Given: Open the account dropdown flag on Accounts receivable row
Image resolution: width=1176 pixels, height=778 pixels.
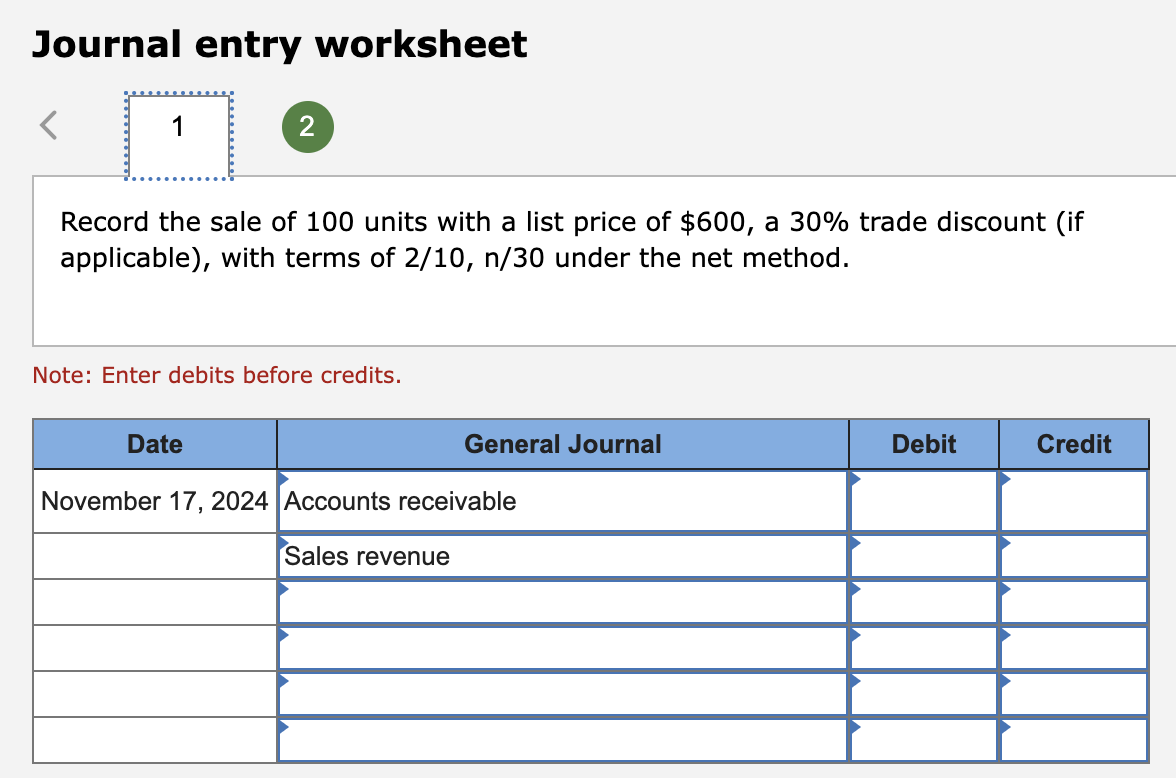Looking at the screenshot, I should (284, 478).
